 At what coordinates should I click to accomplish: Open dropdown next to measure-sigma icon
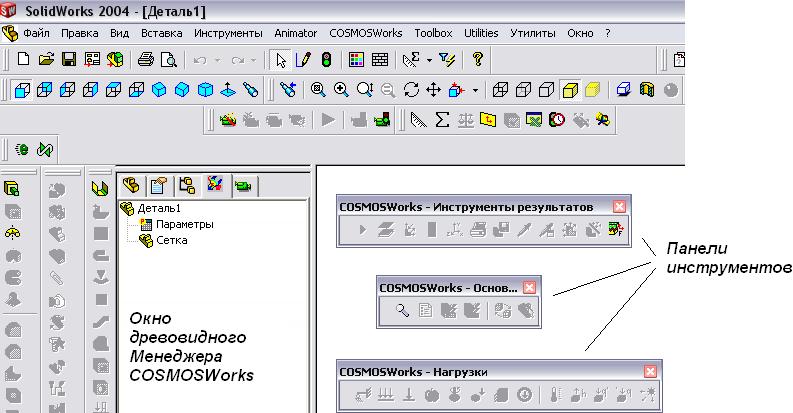(429, 60)
